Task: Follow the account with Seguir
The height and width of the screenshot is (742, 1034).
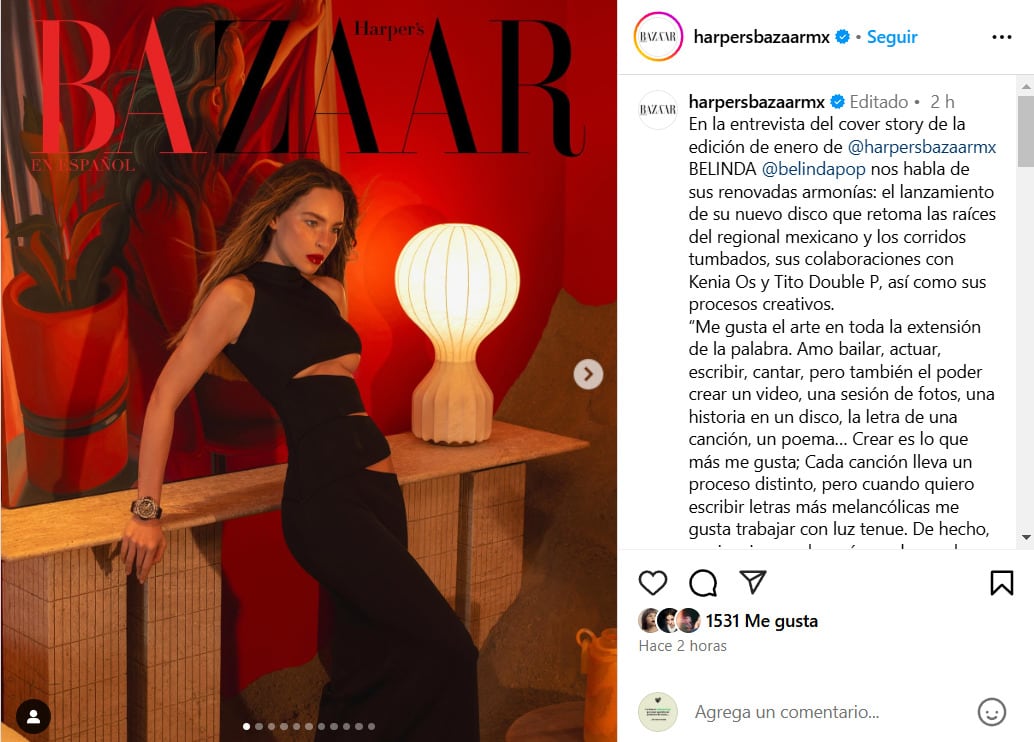Action: (x=892, y=37)
